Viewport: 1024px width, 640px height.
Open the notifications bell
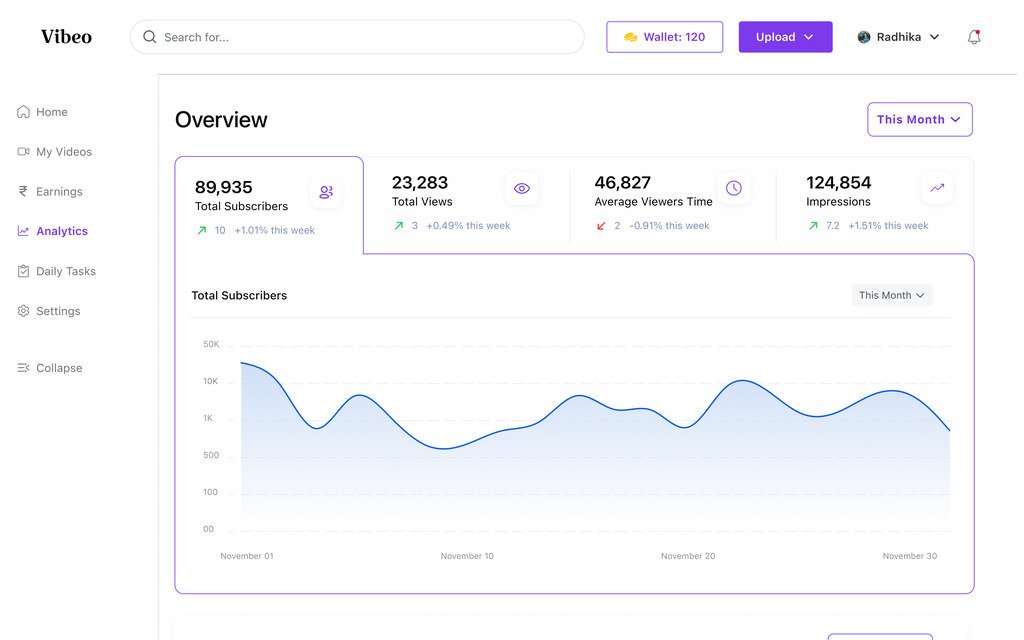coord(974,37)
